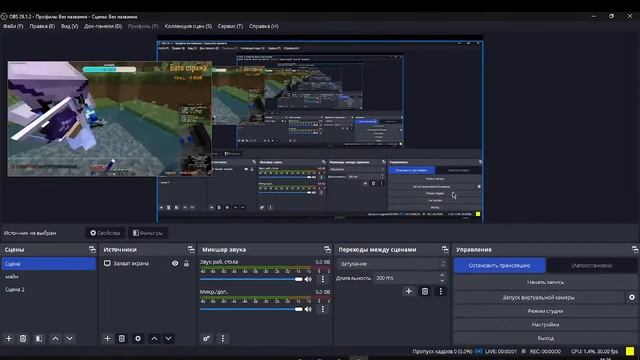
Task: Click the Автоостановка button
Action: tap(592, 265)
